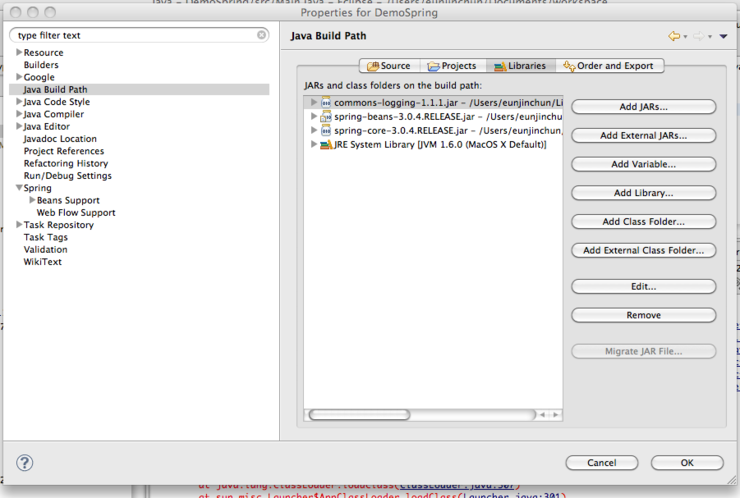
Task: Click the back navigation arrow icon
Action: tap(674, 36)
